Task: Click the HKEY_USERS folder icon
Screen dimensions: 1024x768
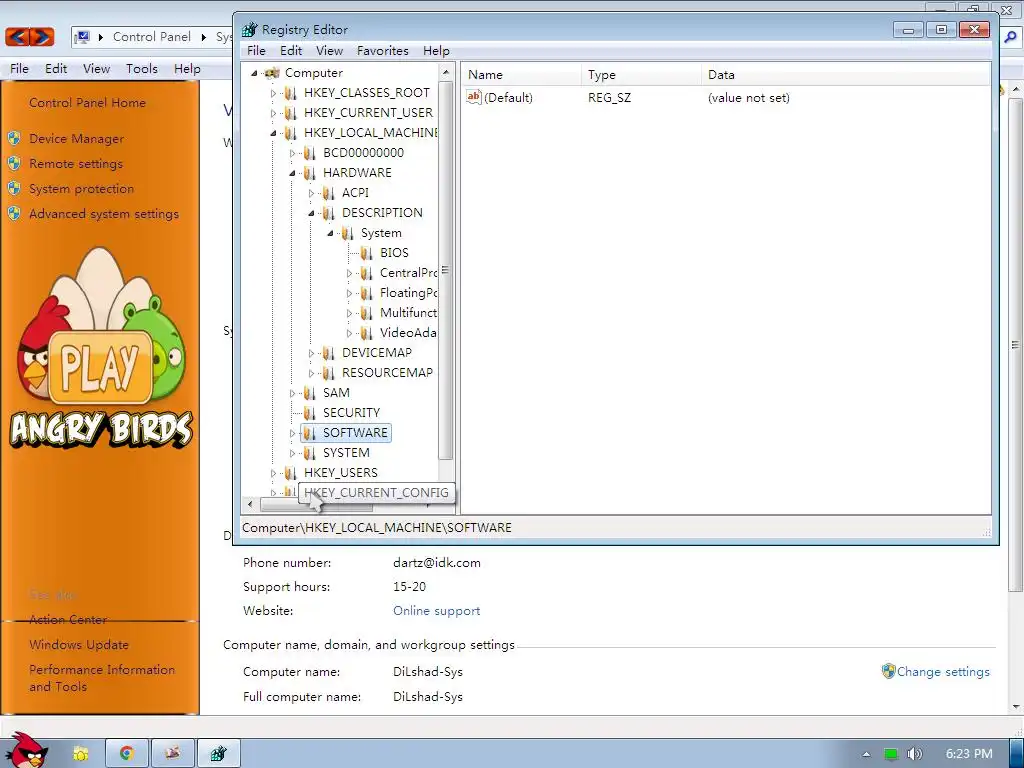Action: (x=291, y=473)
